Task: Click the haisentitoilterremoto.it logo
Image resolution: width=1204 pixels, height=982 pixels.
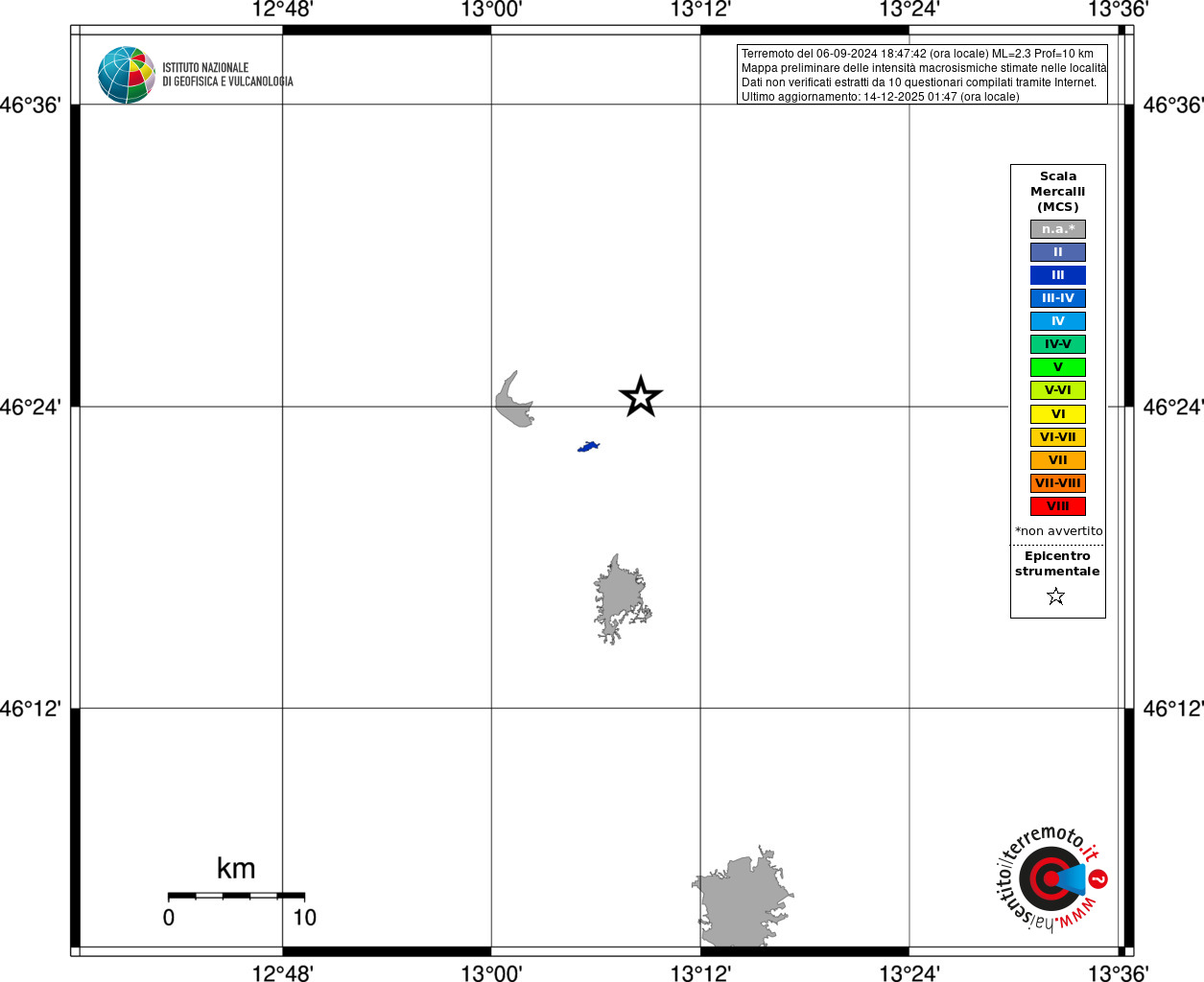Action: (1051, 877)
